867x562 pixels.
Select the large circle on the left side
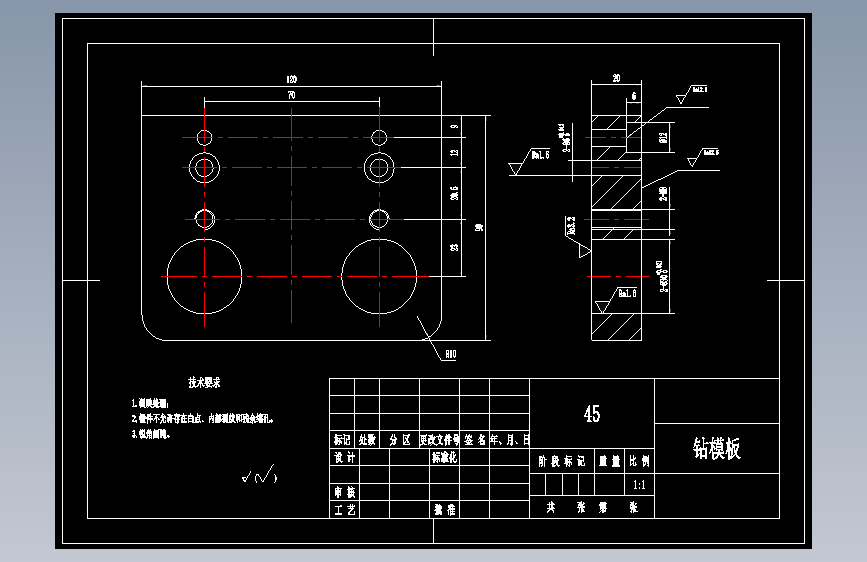204,277
